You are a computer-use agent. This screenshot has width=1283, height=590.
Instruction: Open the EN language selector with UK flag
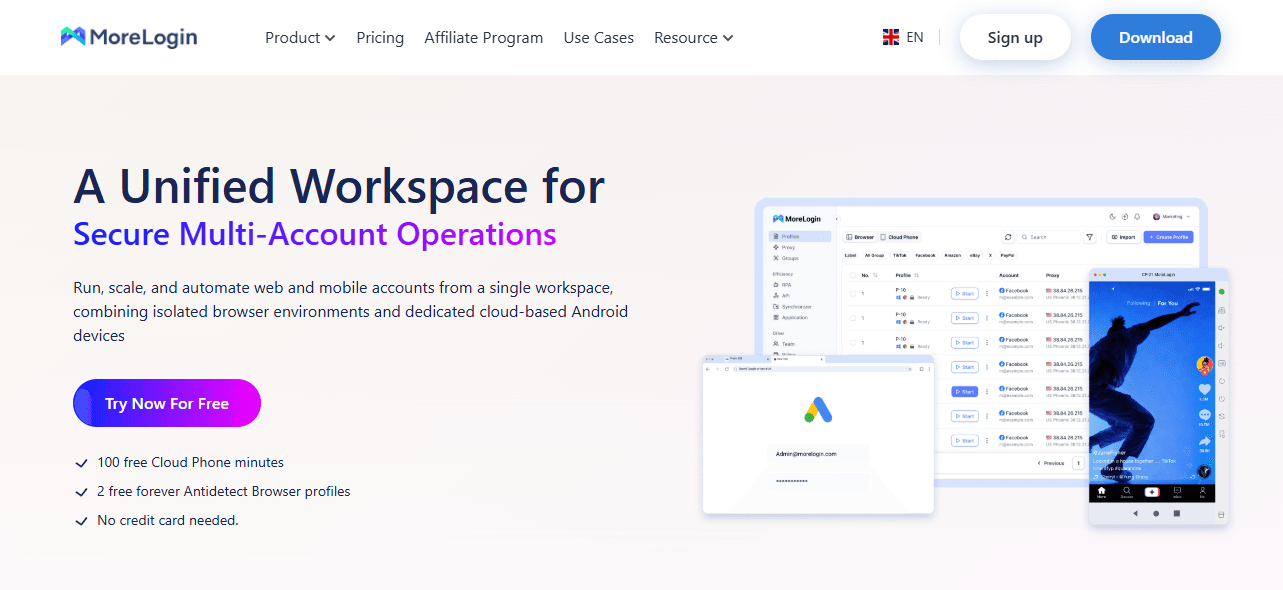coord(903,37)
